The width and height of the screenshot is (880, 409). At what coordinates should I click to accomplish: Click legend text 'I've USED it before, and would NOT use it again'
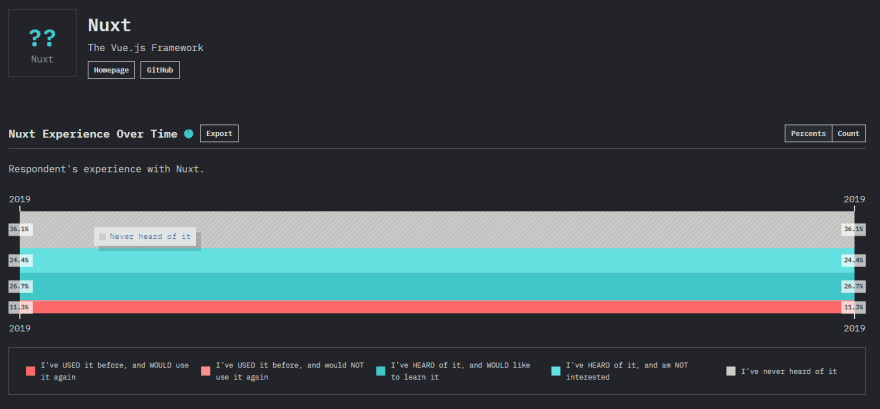point(290,371)
